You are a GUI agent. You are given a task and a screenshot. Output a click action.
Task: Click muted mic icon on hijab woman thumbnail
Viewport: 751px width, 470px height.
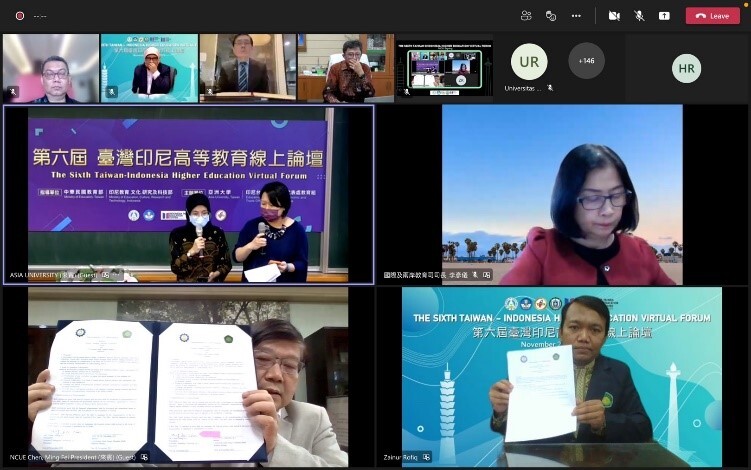pyautogui.click(x=112, y=92)
